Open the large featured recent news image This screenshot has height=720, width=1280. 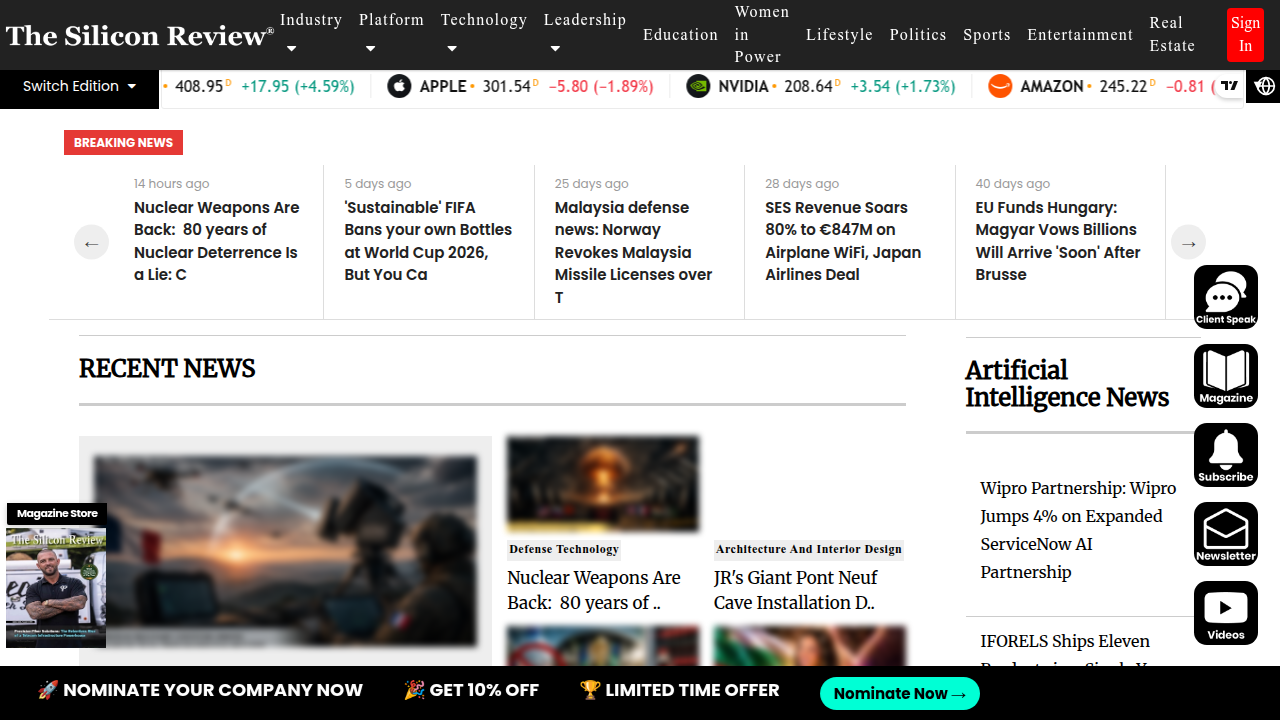[285, 550]
